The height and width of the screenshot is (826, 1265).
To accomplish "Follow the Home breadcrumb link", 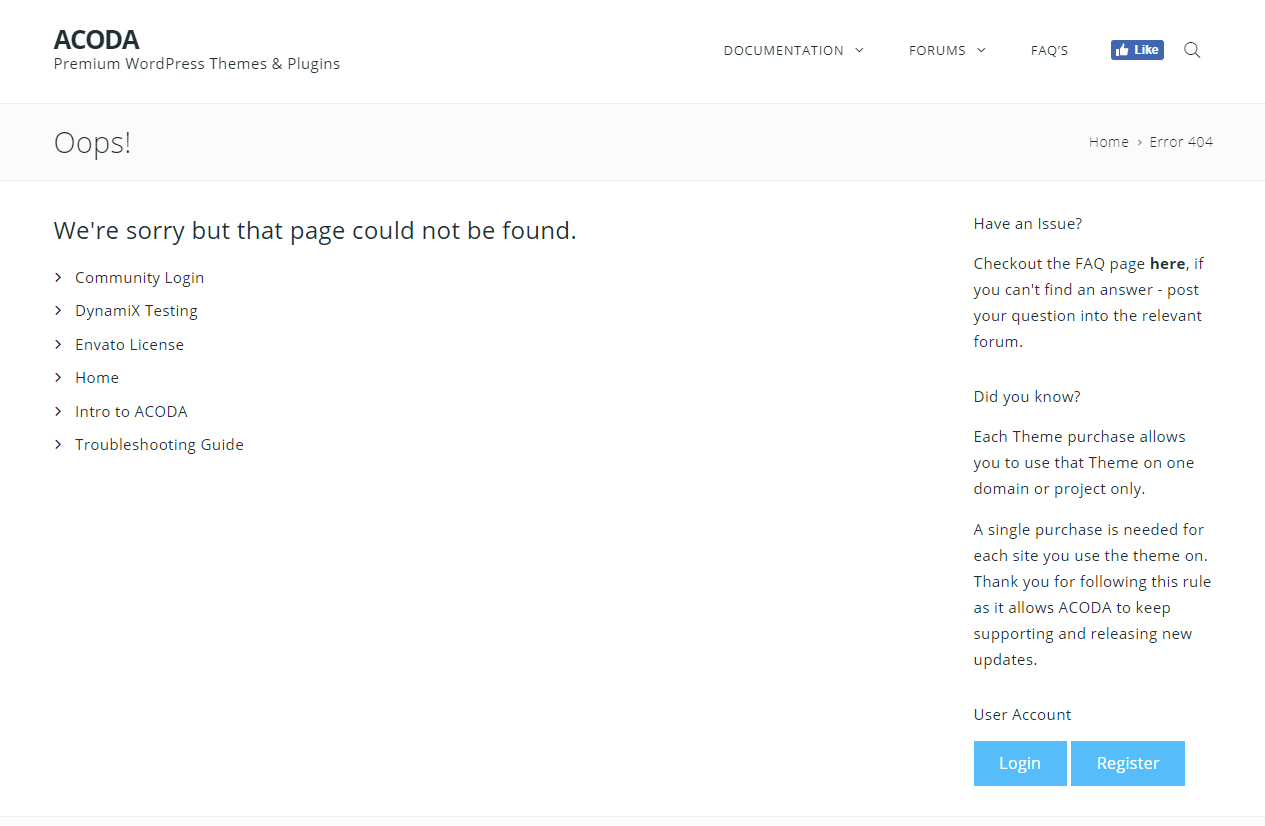I will [x=1109, y=142].
